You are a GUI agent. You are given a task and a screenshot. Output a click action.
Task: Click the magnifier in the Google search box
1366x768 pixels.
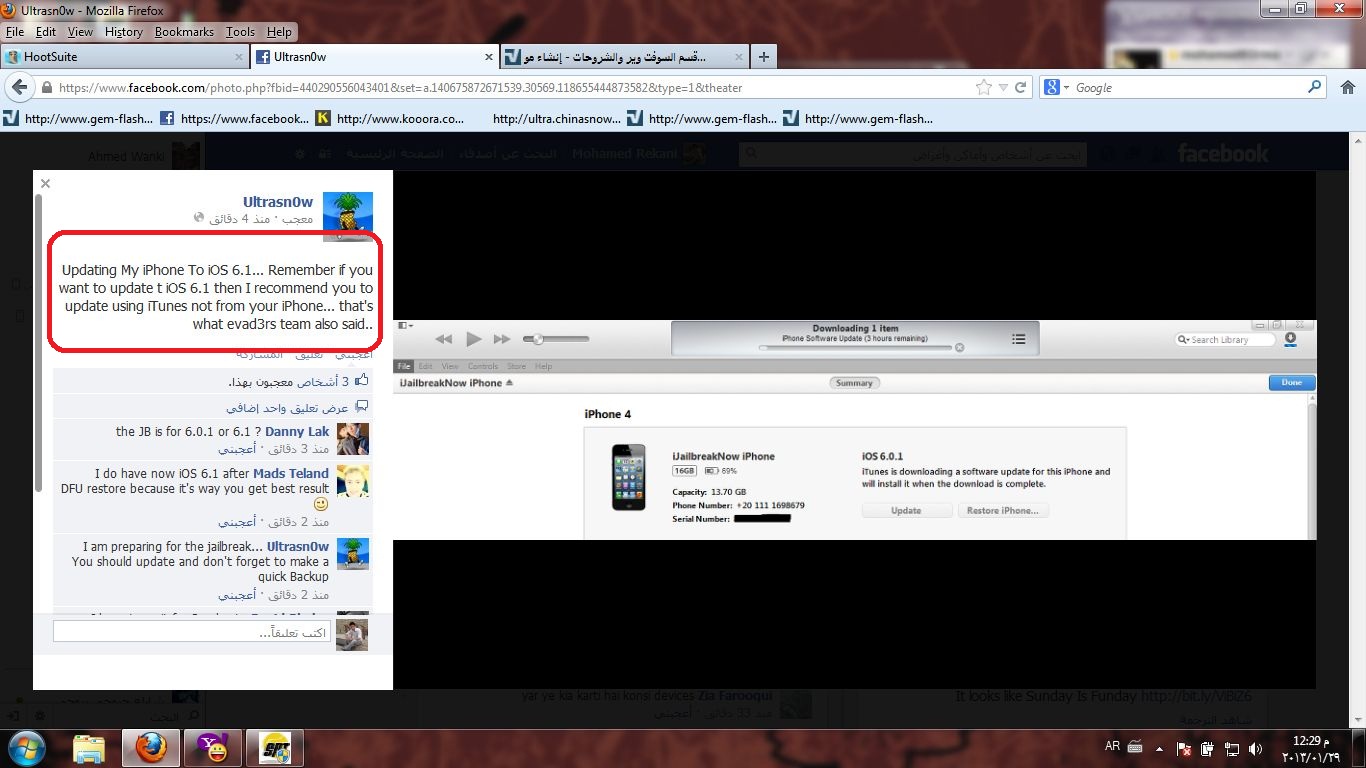tap(1315, 87)
